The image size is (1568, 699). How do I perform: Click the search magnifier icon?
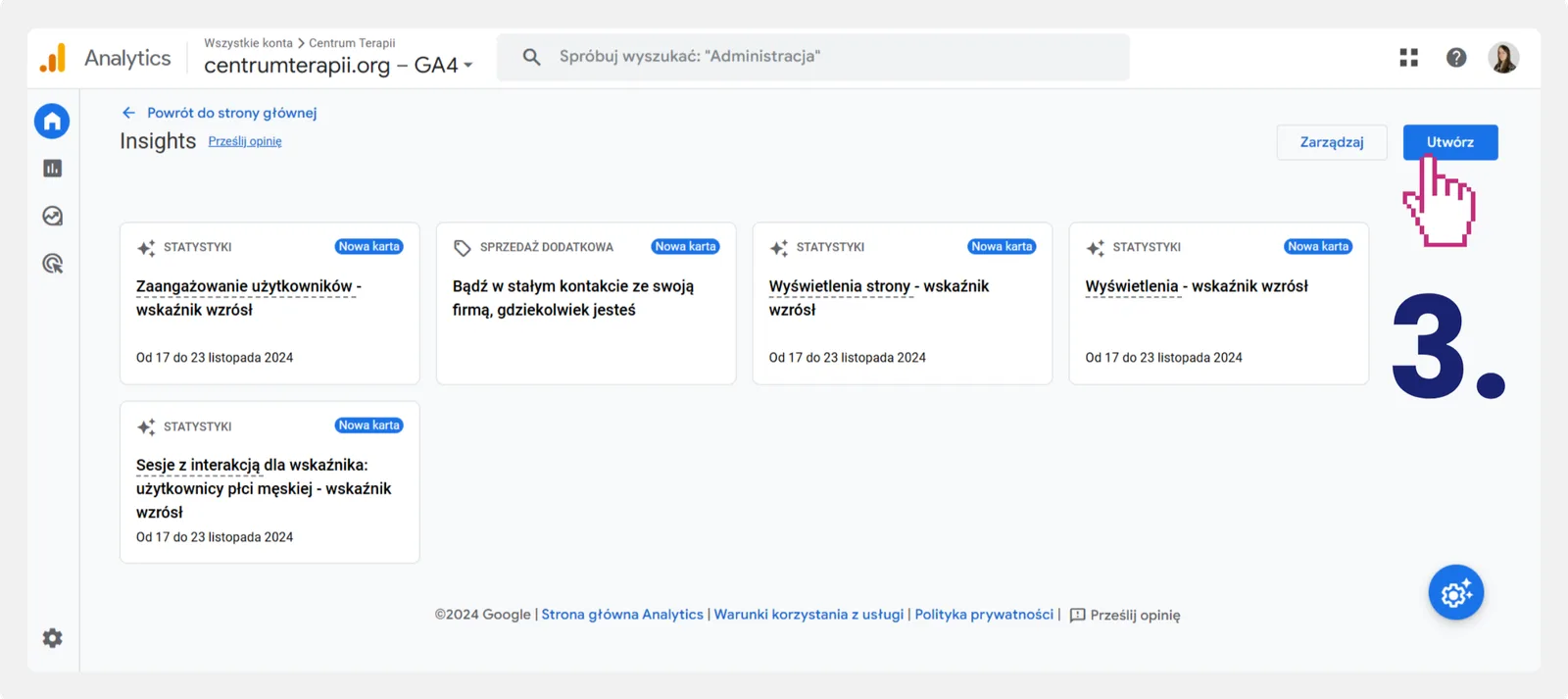(x=531, y=57)
